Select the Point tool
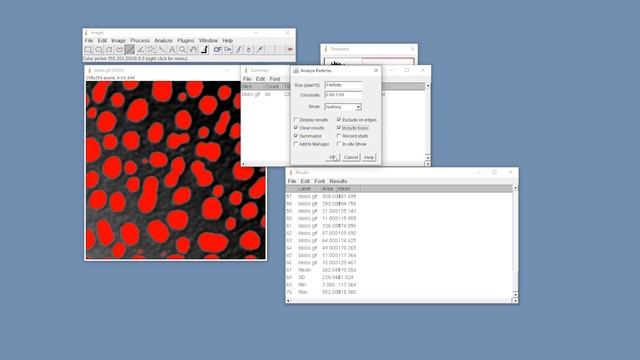The width and height of the screenshot is (640, 360). pyautogui.click(x=151, y=50)
